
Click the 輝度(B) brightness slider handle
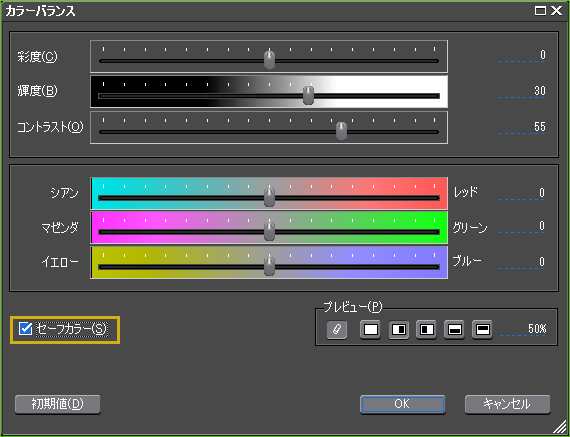(x=308, y=96)
